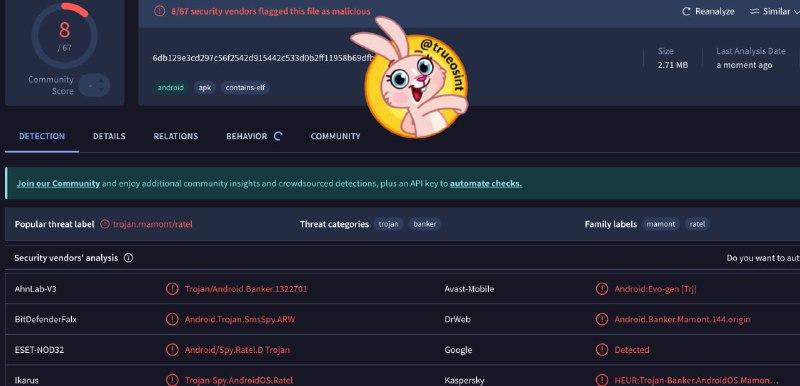Click alert icon in DrWeb row

(602, 320)
